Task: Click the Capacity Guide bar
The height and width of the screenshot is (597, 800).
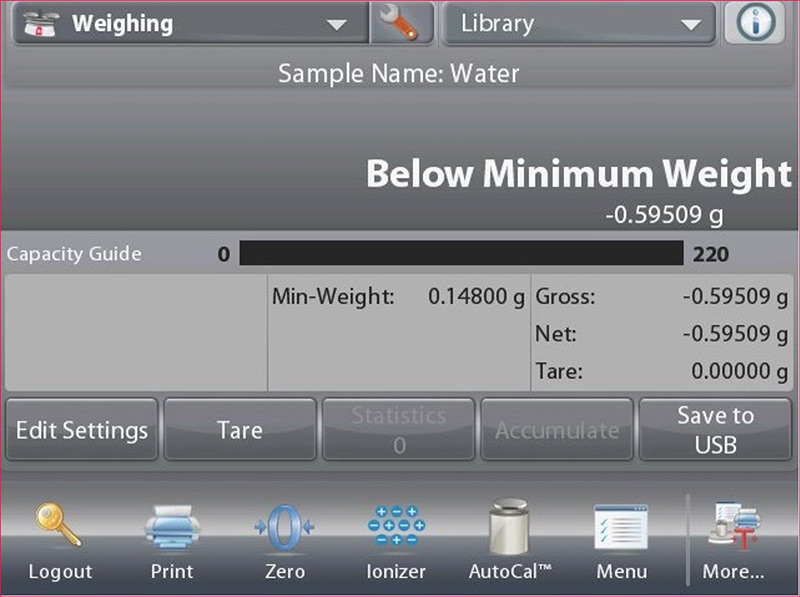Action: click(461, 254)
